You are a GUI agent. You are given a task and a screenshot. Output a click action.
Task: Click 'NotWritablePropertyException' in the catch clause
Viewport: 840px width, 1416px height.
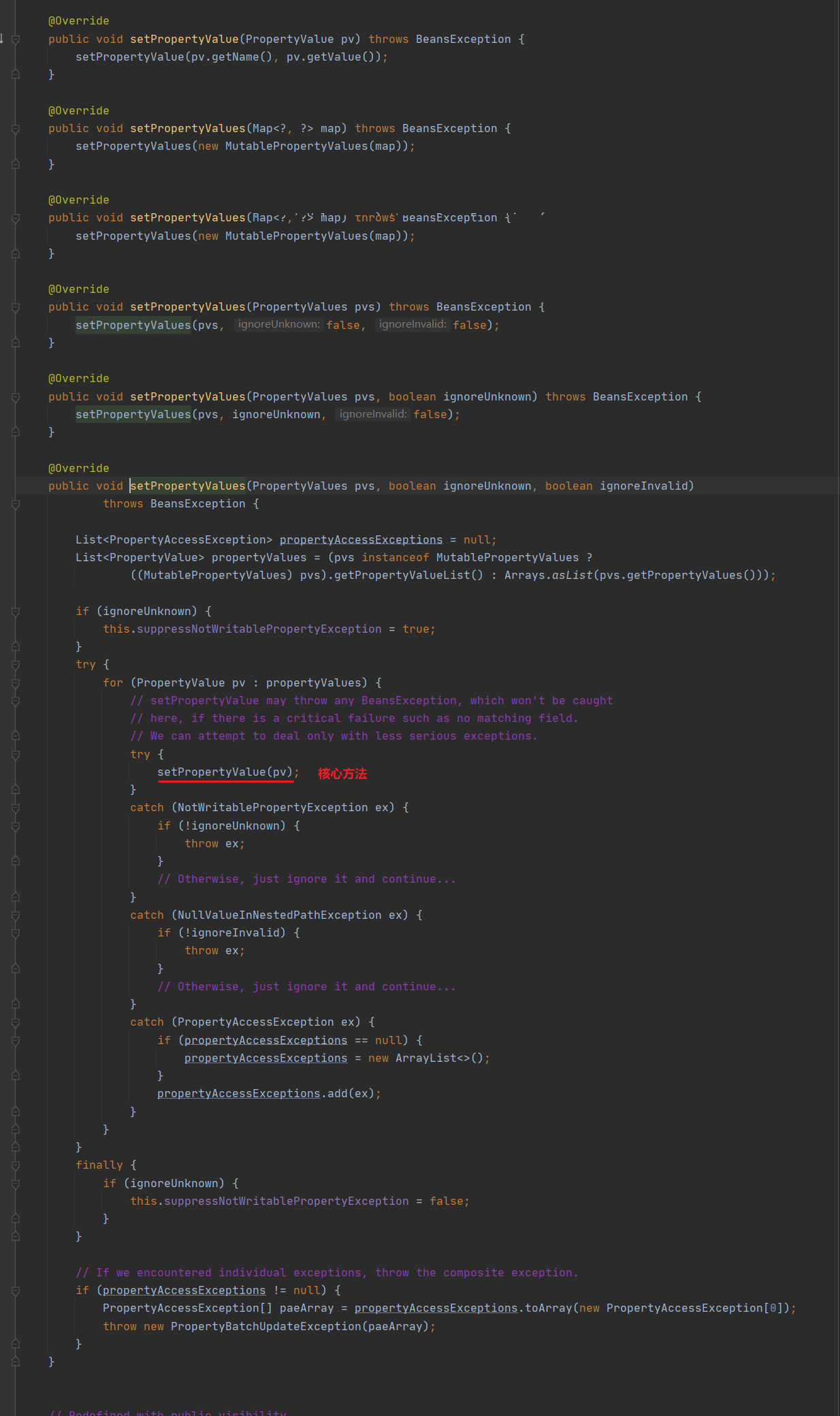[272, 808]
